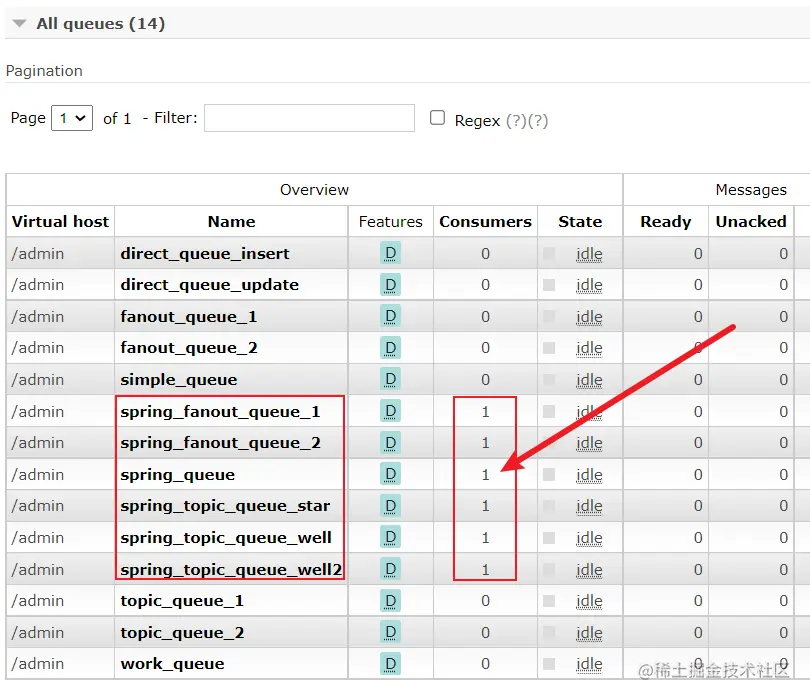810x700 pixels.
Task: Open simple_queue queue details
Action: tap(179, 380)
